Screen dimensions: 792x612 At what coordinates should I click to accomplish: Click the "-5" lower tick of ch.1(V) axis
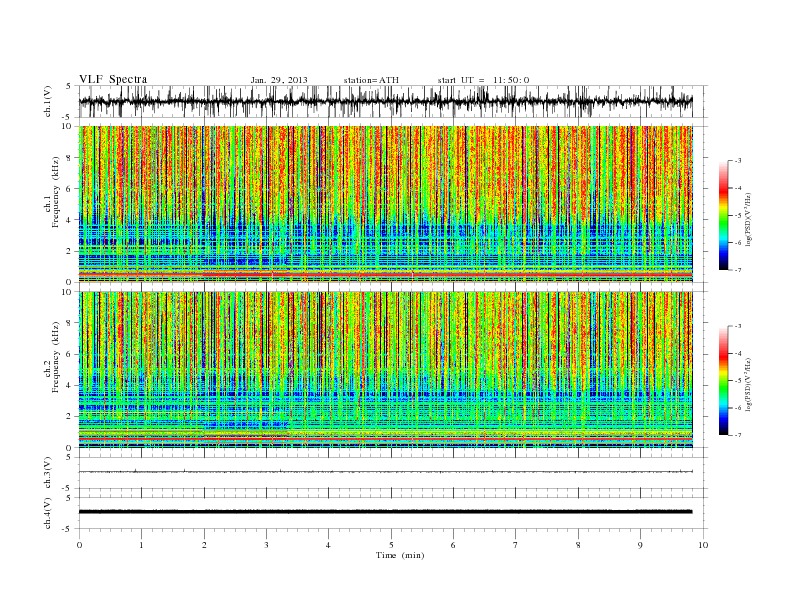pyautogui.click(x=68, y=118)
